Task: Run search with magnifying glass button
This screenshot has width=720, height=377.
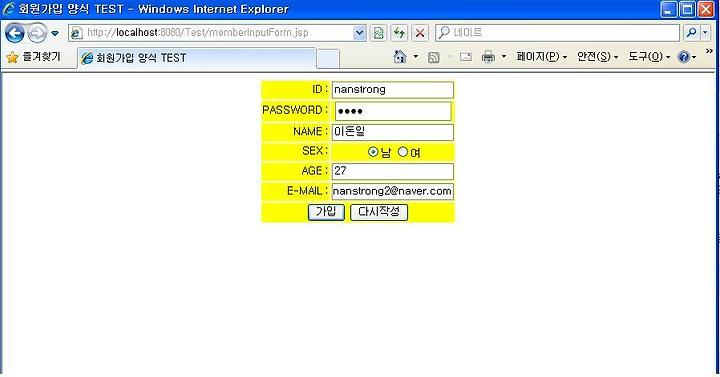Action: pyautogui.click(x=692, y=33)
